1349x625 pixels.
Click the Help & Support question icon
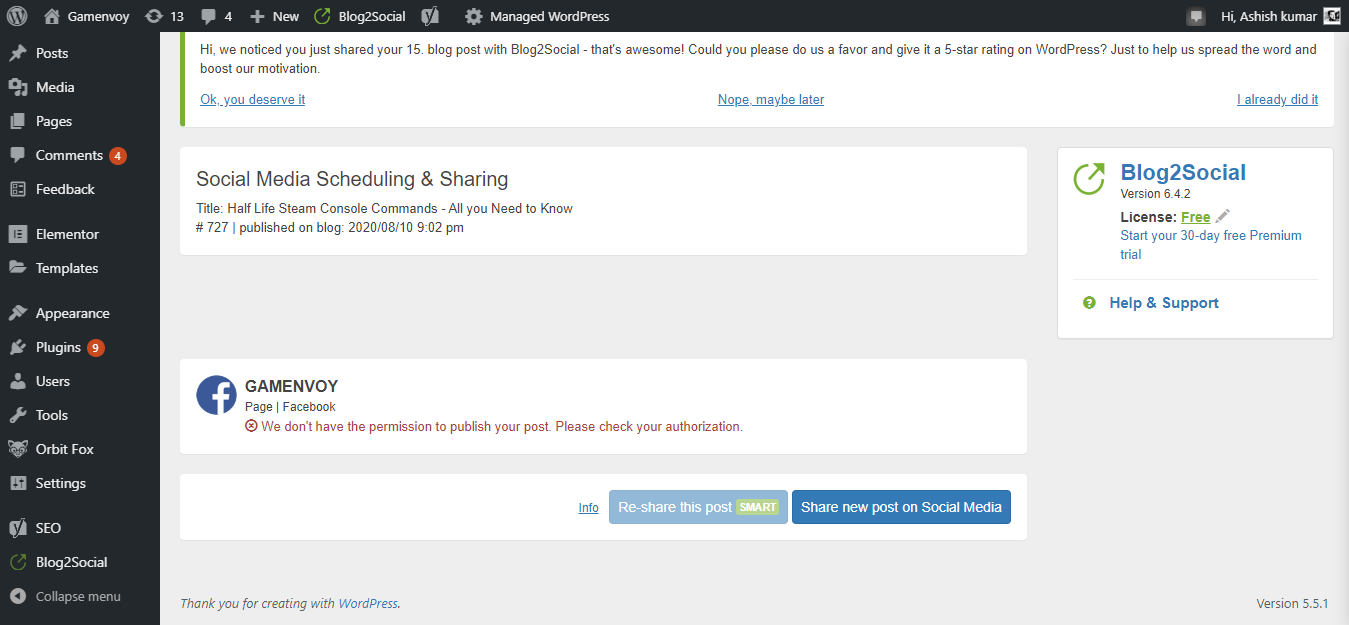[1089, 303]
